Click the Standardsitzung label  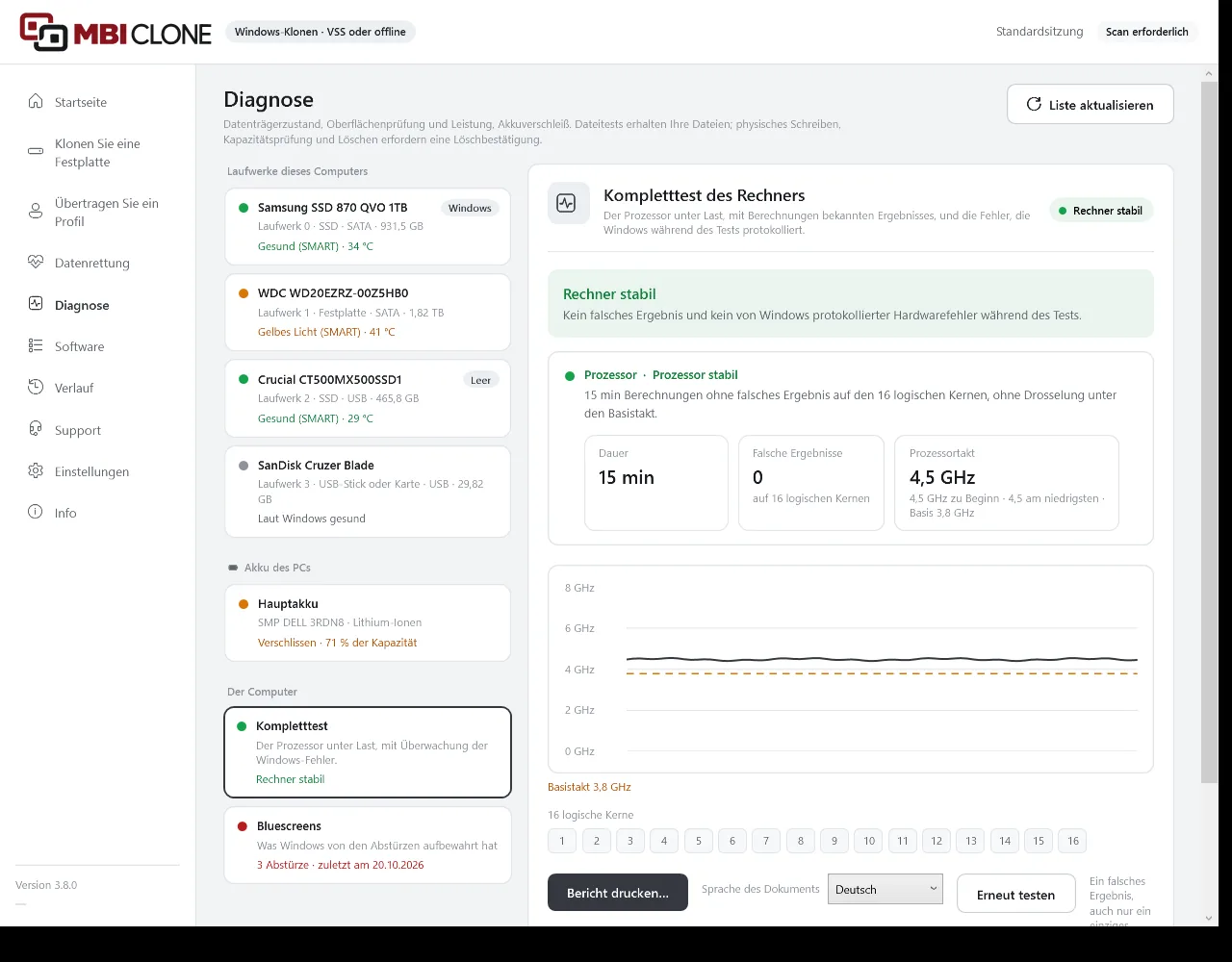tap(1039, 32)
